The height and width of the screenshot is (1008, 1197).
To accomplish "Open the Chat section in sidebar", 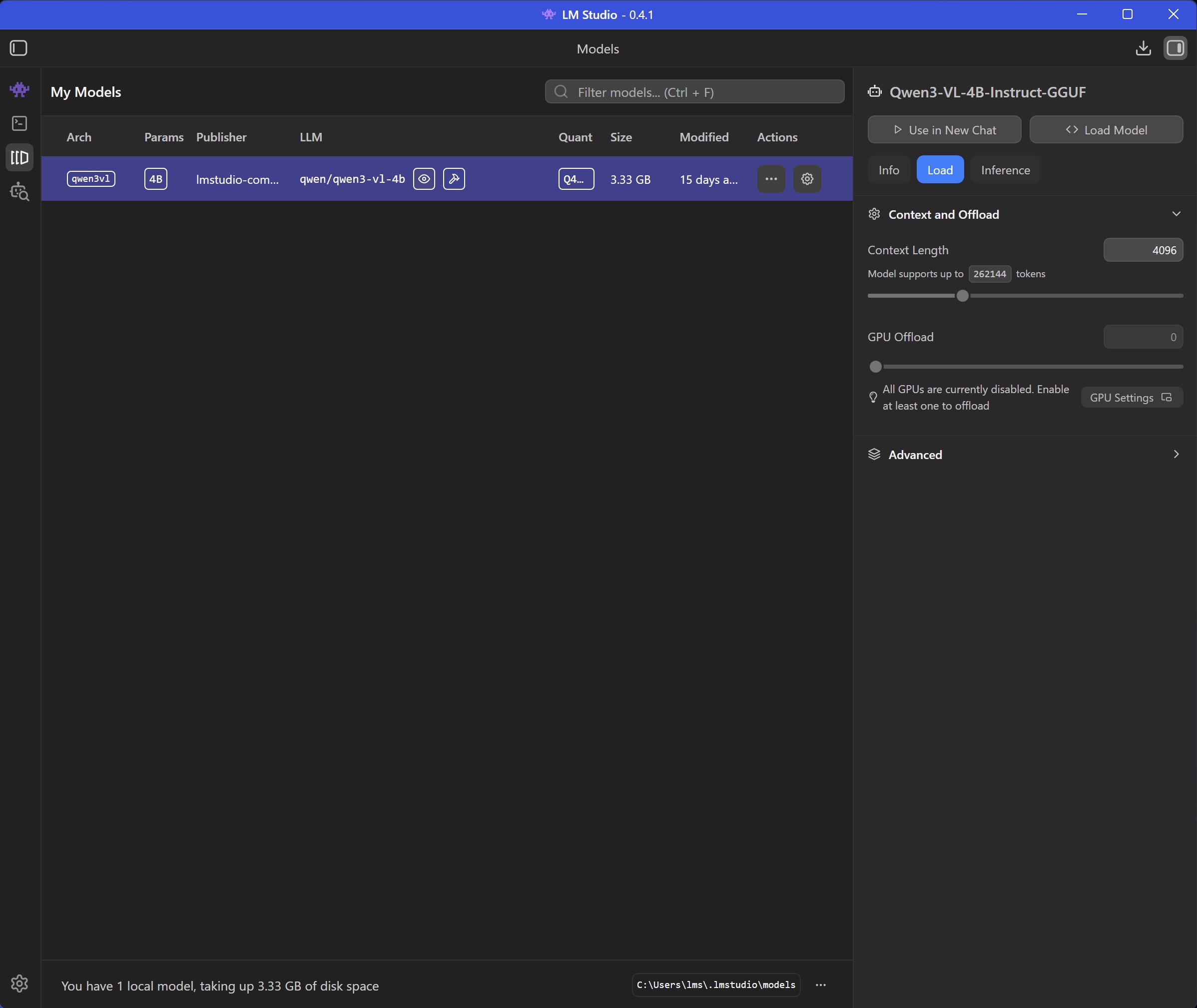I will pyautogui.click(x=19, y=90).
